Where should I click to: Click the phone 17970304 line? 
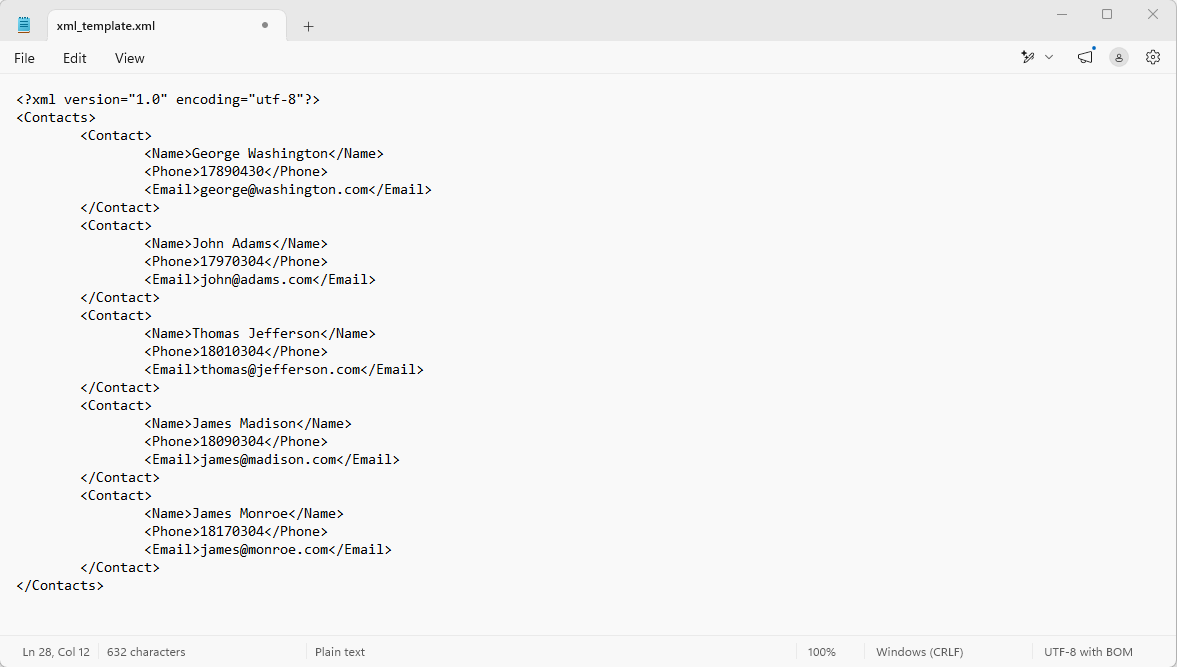pyautogui.click(x=236, y=261)
